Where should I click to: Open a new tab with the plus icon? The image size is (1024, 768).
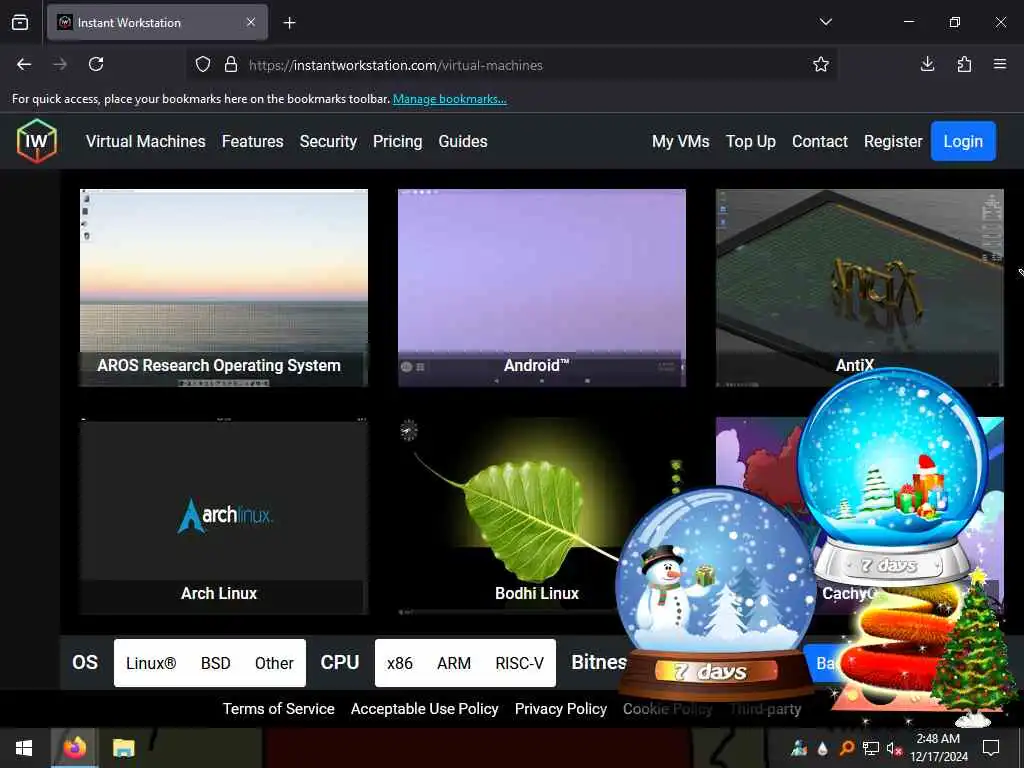[x=289, y=23]
